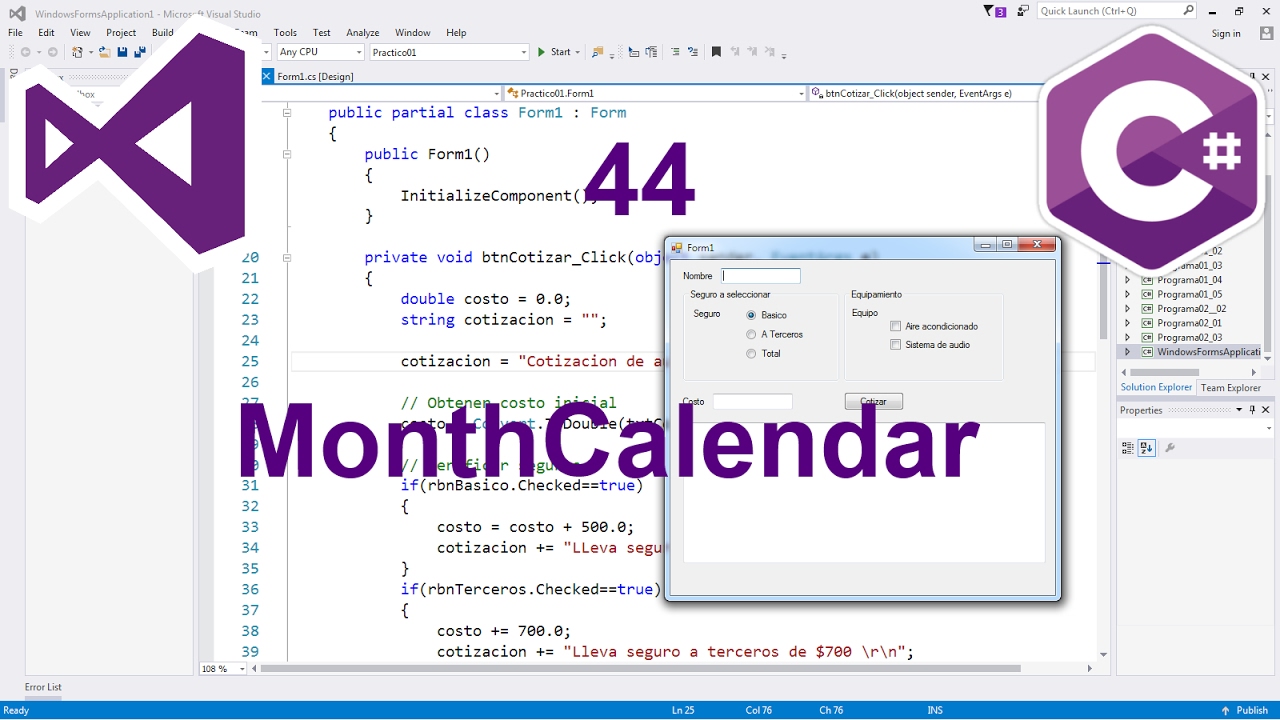Select Programa01_05 in Solution Explorer
Screen dimensions: 1280x720
coord(1189,294)
